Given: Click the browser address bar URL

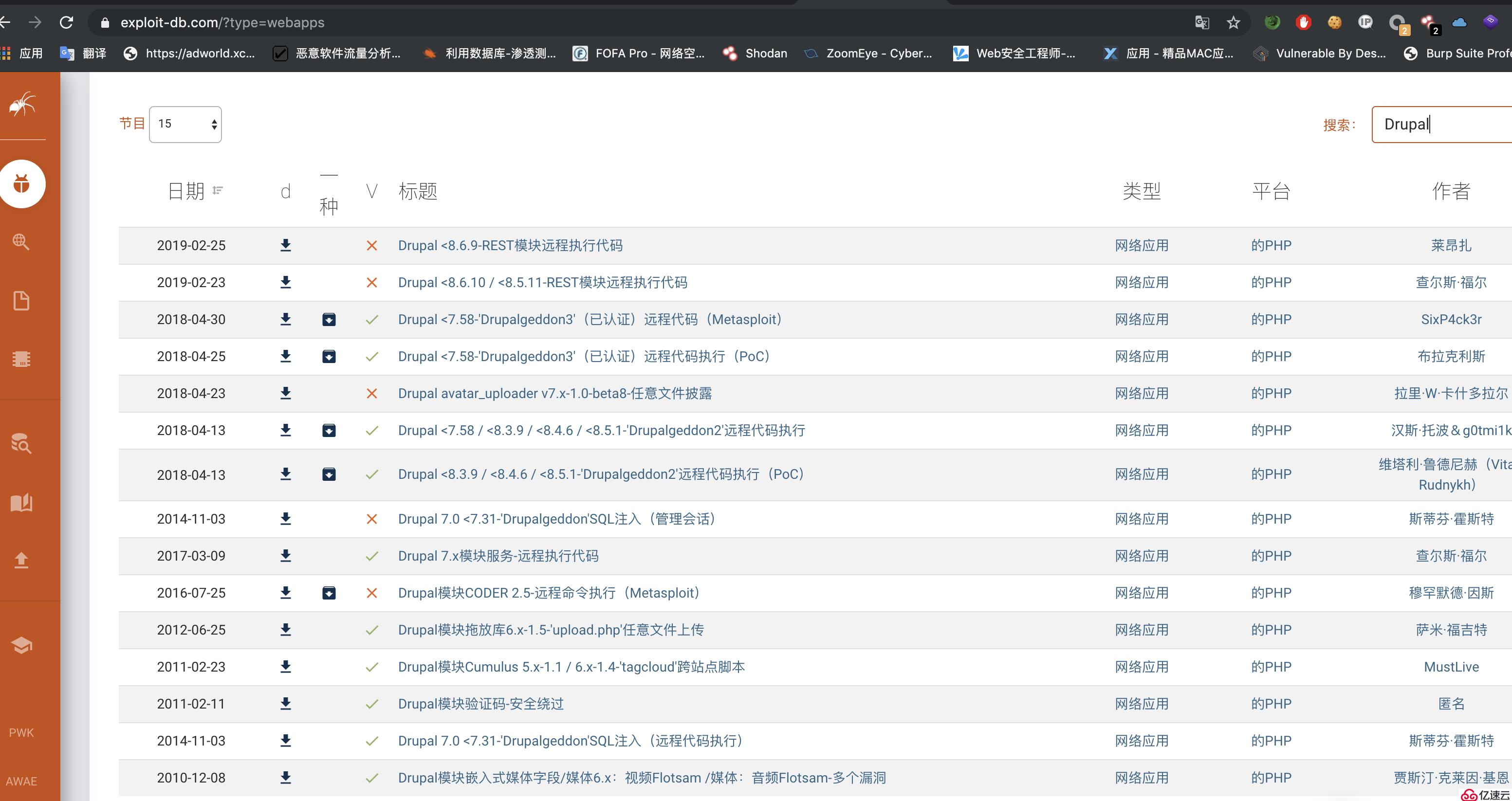Looking at the screenshot, I should [222, 22].
